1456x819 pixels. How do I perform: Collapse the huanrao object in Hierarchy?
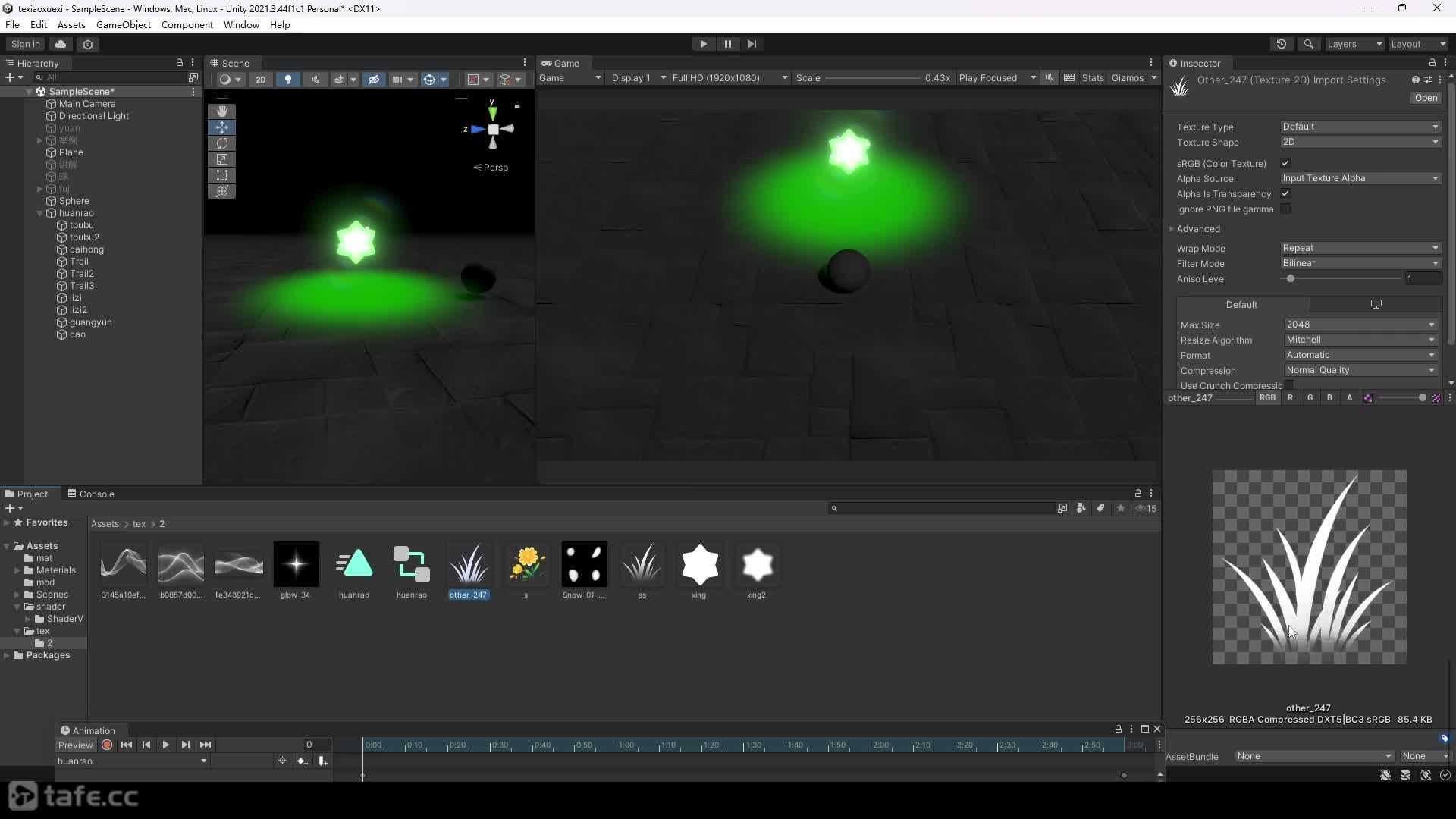point(39,213)
